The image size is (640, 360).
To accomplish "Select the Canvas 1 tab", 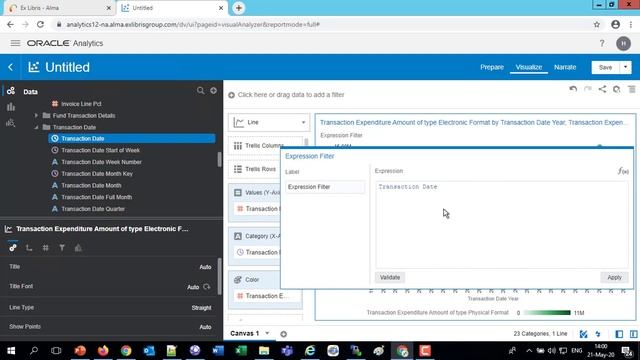I will point(244,333).
